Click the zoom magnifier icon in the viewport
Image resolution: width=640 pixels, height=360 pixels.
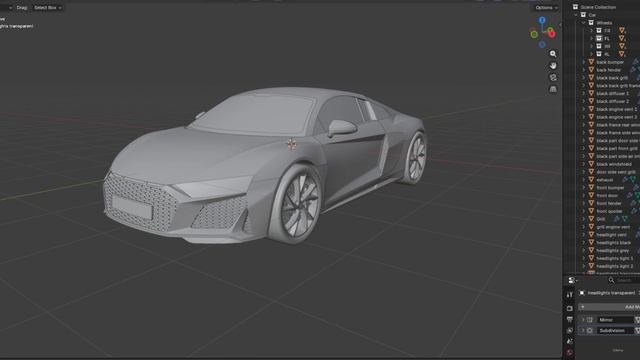(x=553, y=54)
